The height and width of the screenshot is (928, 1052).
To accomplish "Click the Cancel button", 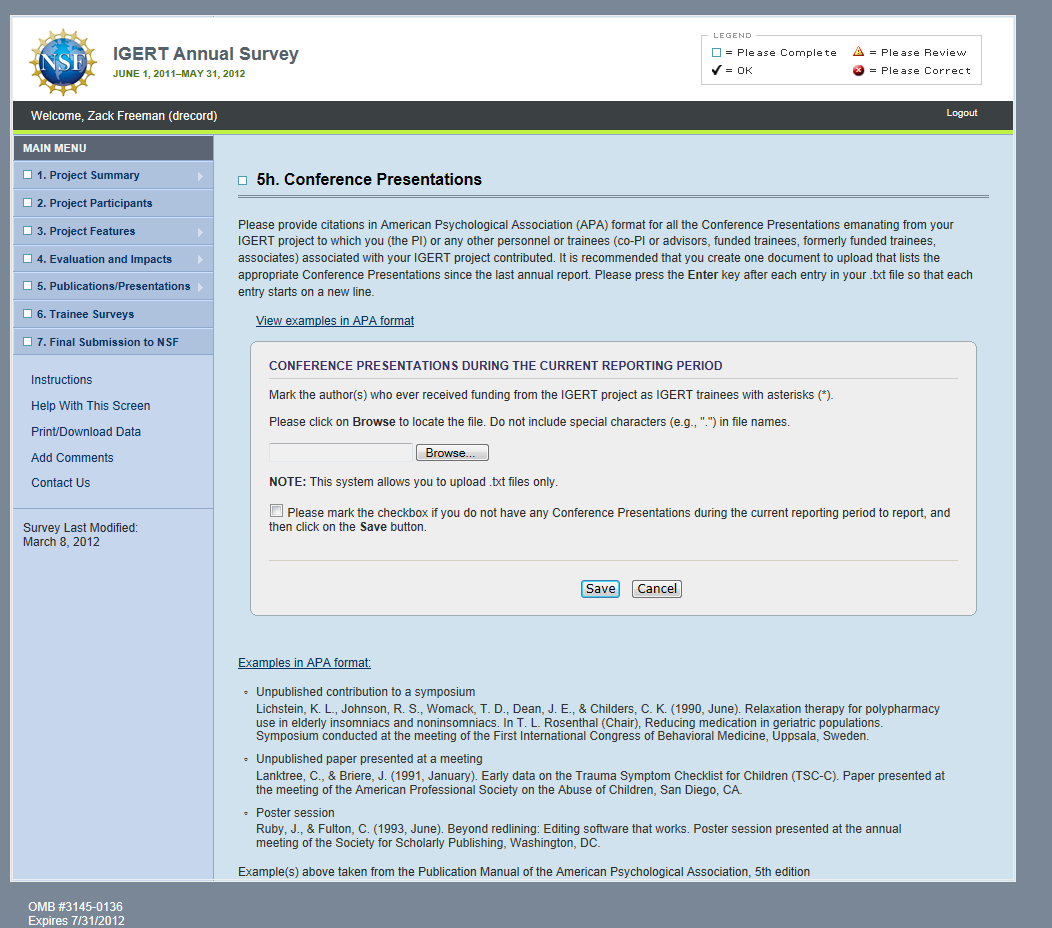I will [657, 589].
